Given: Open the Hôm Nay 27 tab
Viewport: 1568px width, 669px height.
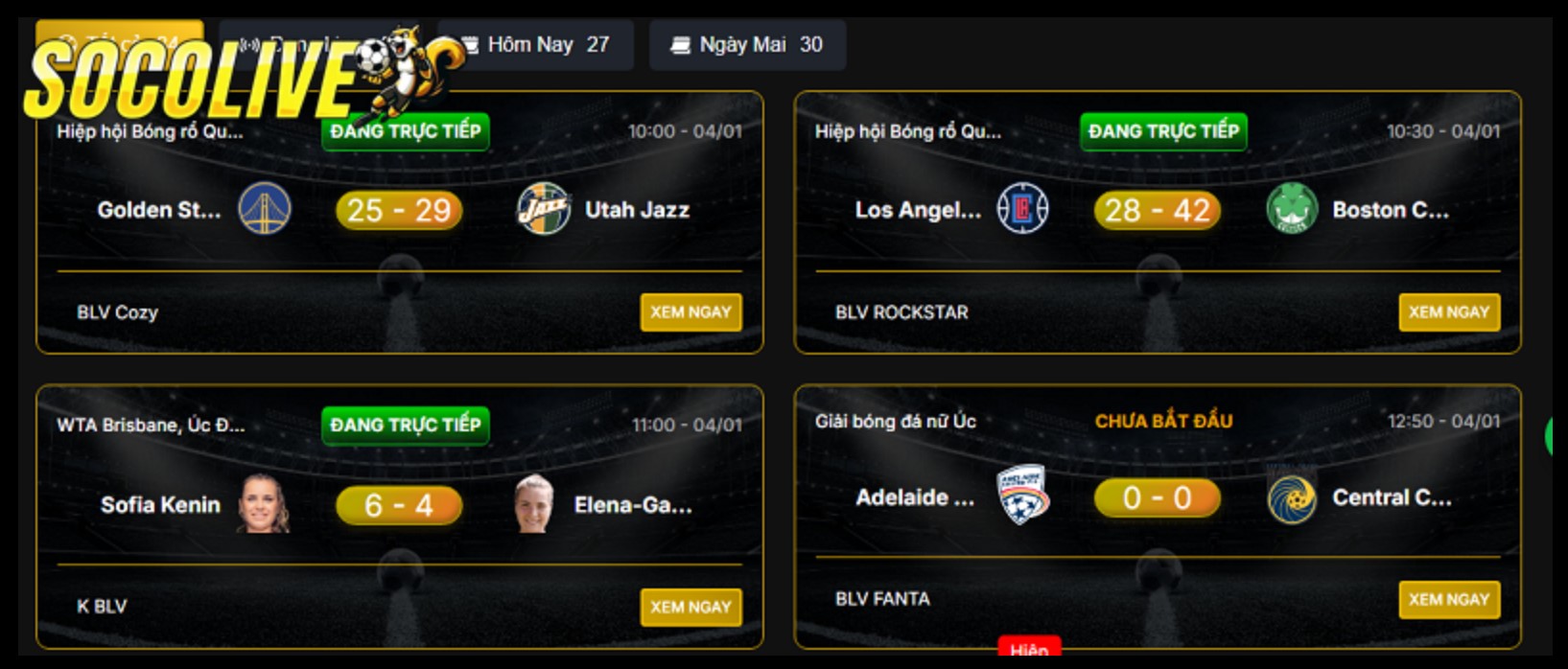Looking at the screenshot, I should pyautogui.click(x=535, y=45).
